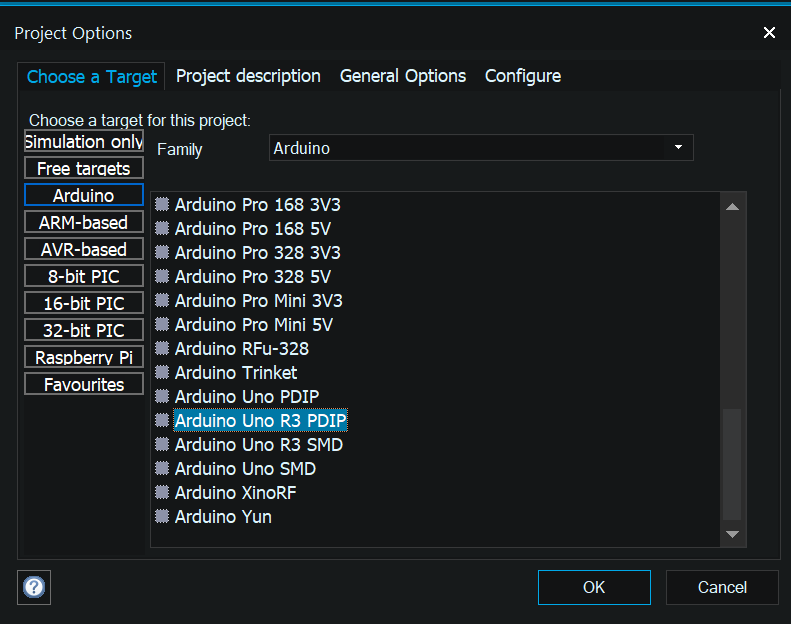
Task: Click chip icon next to Arduino RFu-328
Action: (x=162, y=349)
